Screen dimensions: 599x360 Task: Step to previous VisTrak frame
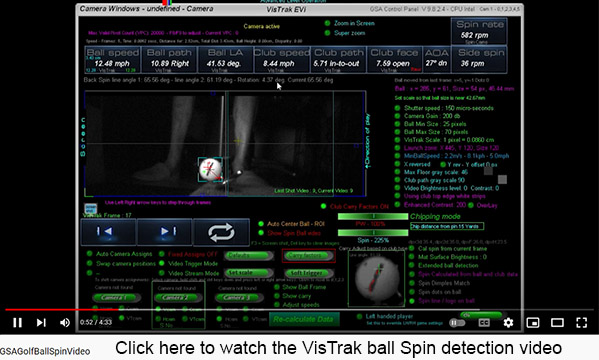tap(108, 232)
